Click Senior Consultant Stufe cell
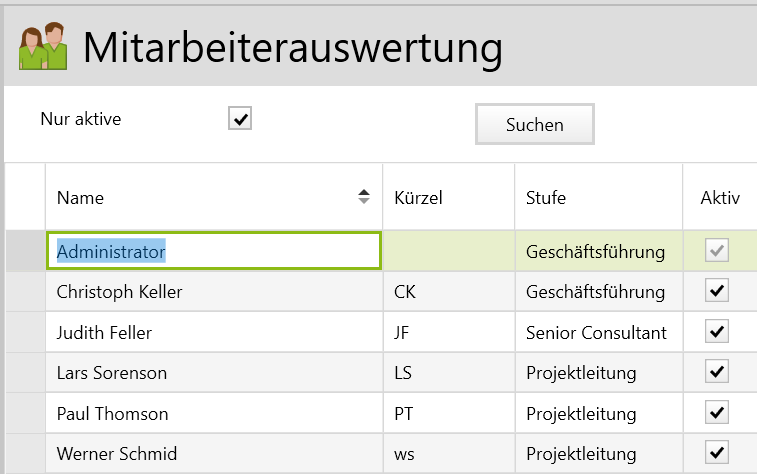 [x=598, y=332]
